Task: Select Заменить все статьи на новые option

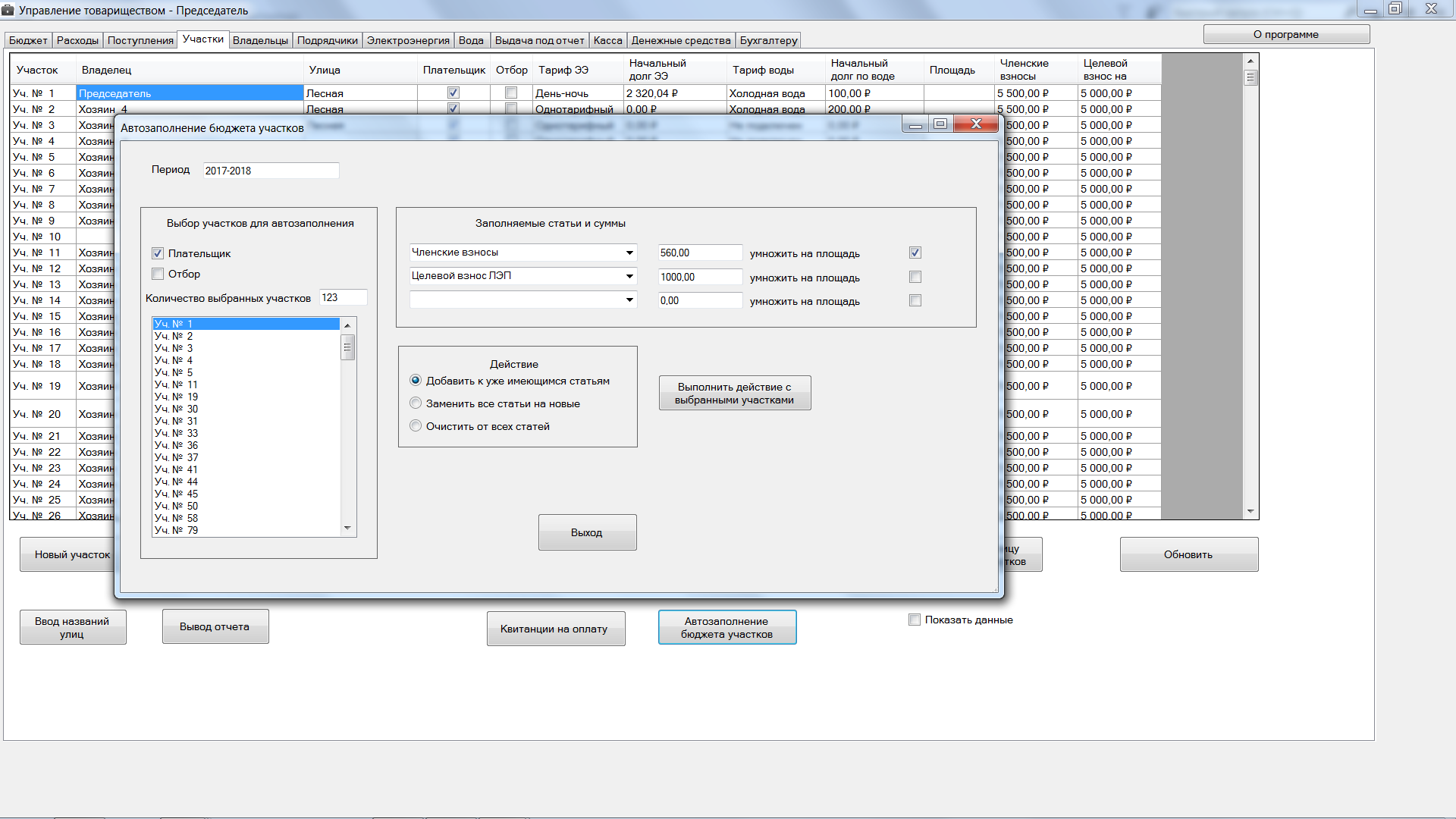Action: click(416, 403)
